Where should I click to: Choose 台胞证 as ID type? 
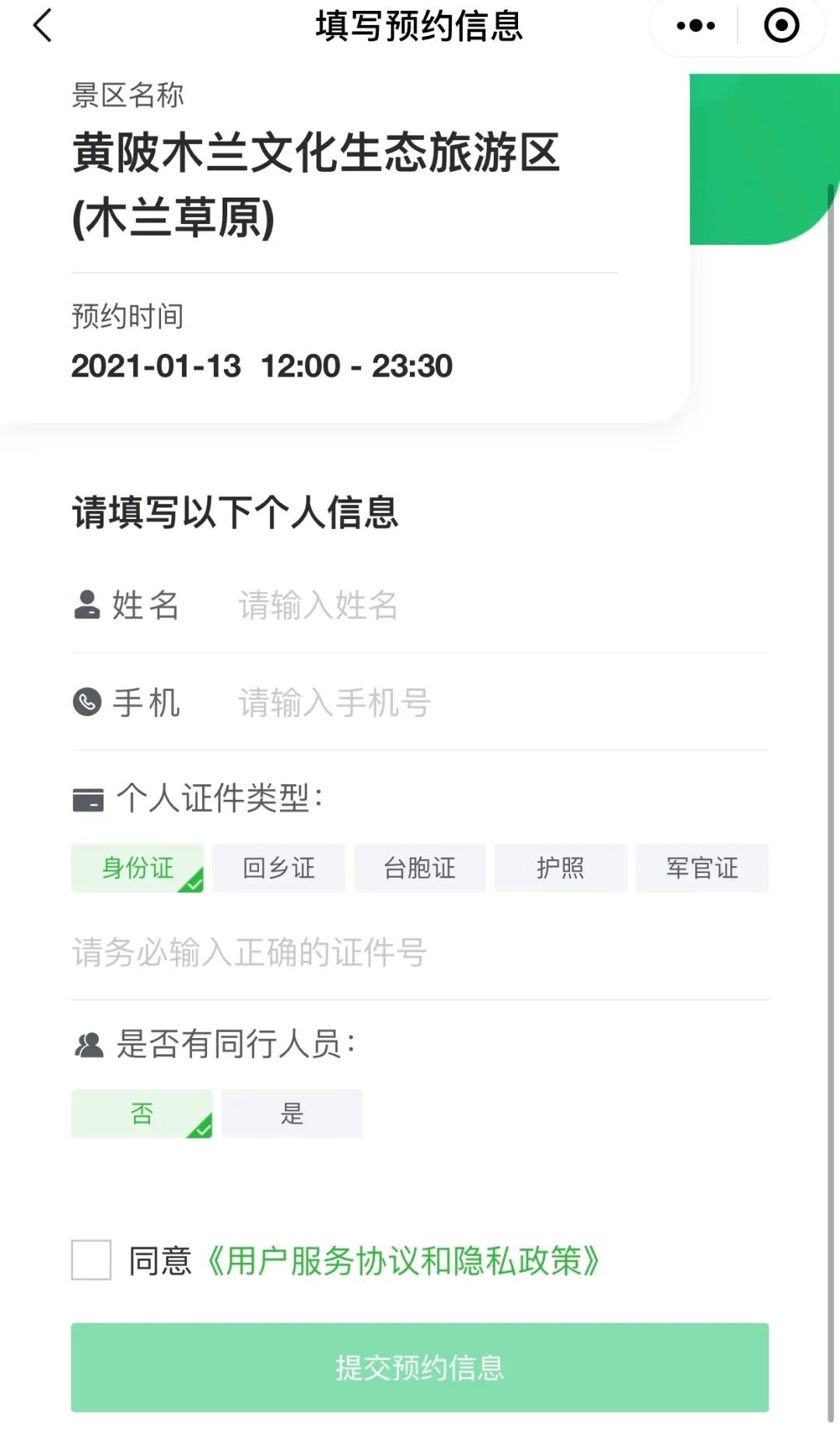[x=420, y=868]
